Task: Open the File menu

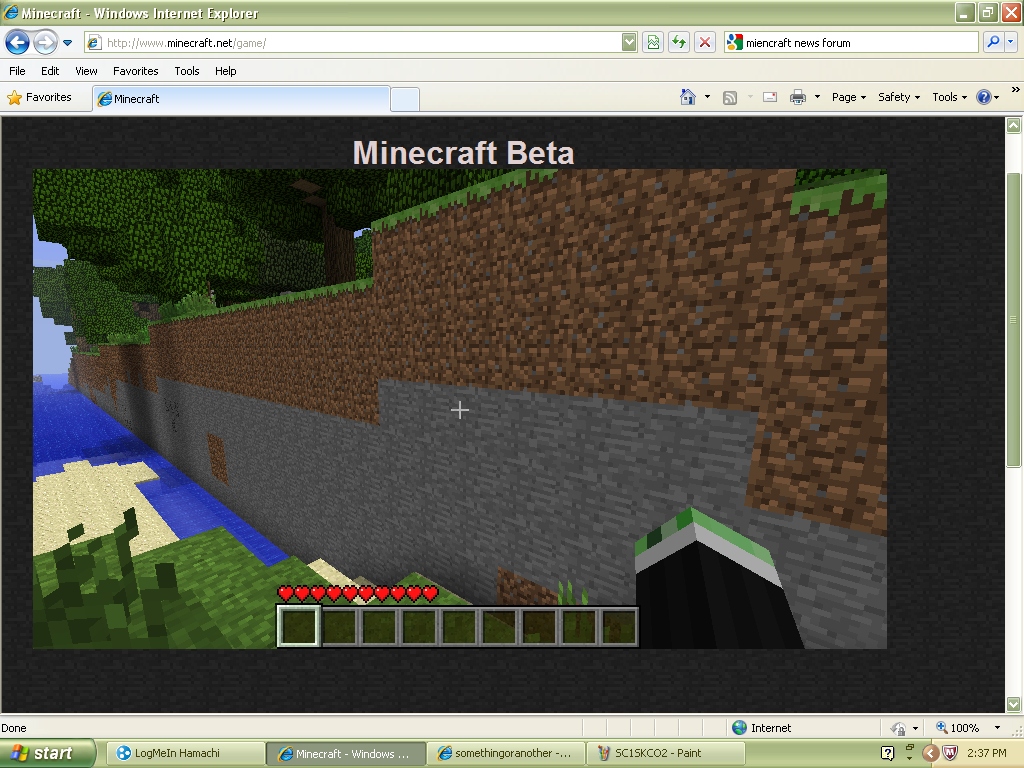Action: click(17, 71)
